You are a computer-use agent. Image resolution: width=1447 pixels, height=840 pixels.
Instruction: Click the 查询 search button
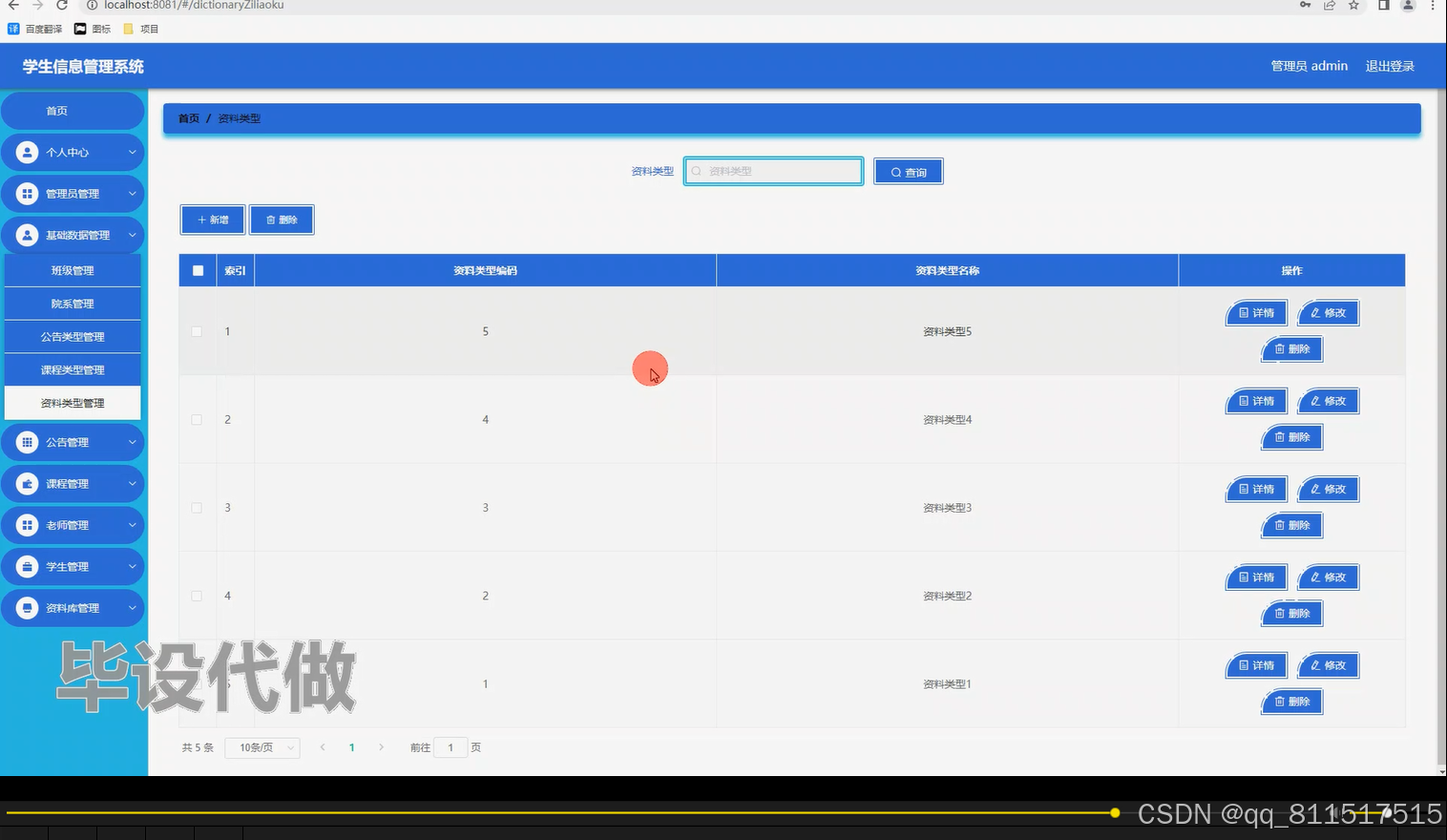(909, 172)
